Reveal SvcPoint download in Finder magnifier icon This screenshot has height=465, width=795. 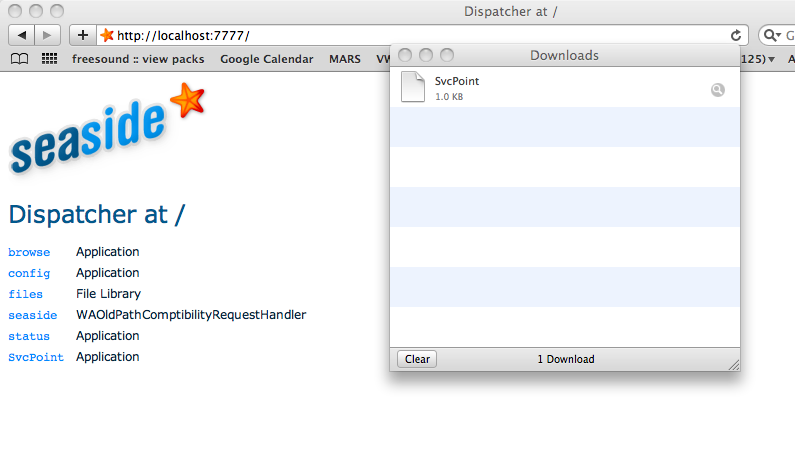[x=717, y=90]
